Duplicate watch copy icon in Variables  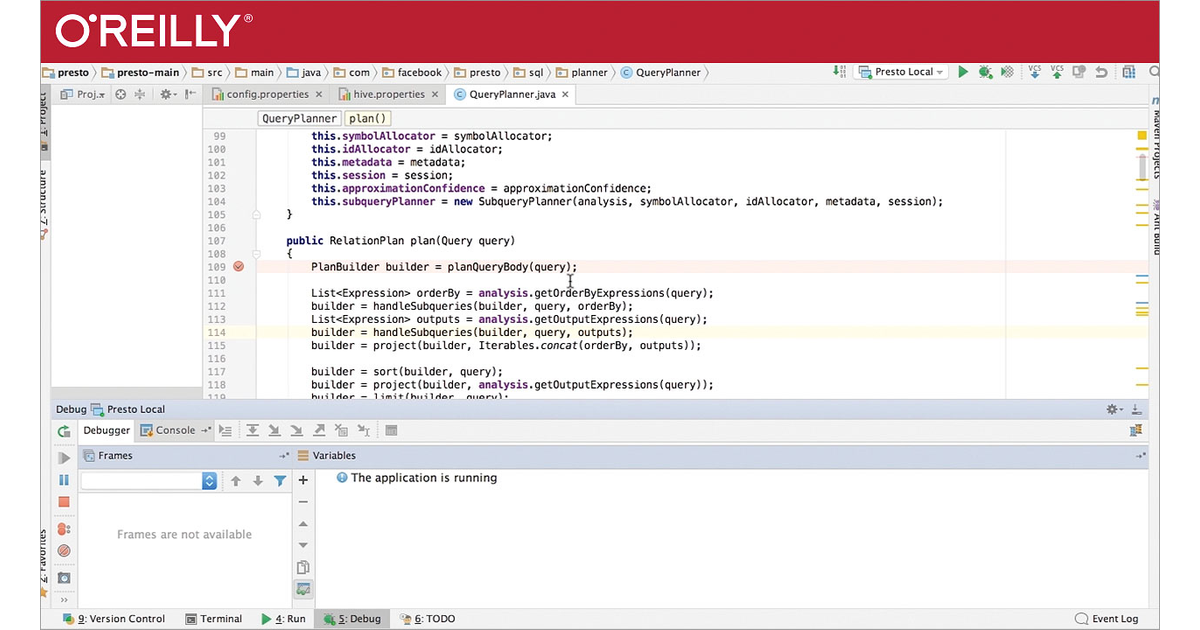coord(304,567)
